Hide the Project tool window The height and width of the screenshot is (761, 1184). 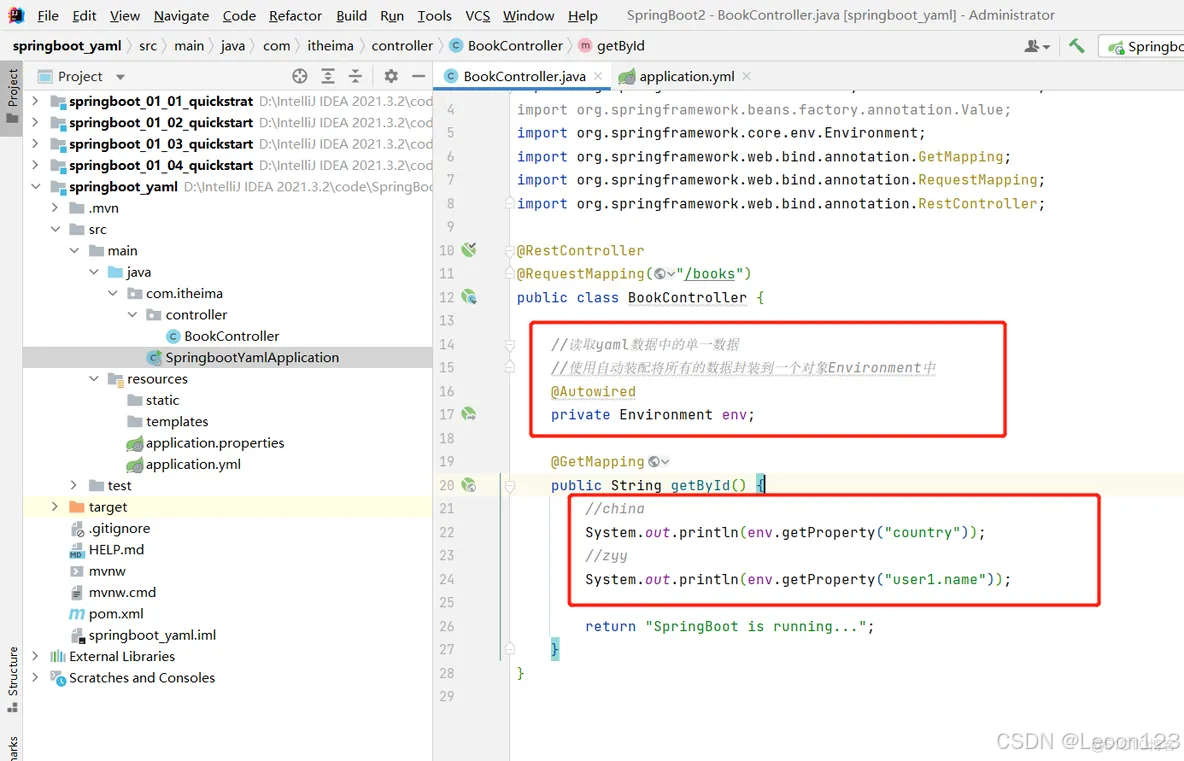(x=418, y=76)
